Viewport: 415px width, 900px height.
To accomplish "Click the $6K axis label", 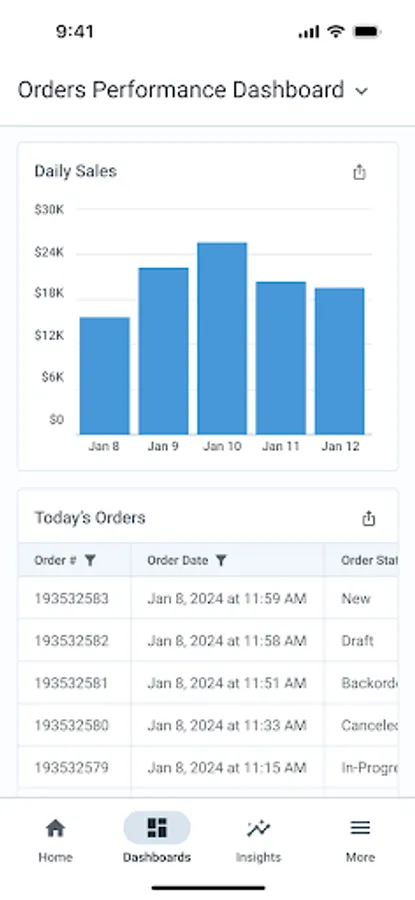I will tap(52, 377).
